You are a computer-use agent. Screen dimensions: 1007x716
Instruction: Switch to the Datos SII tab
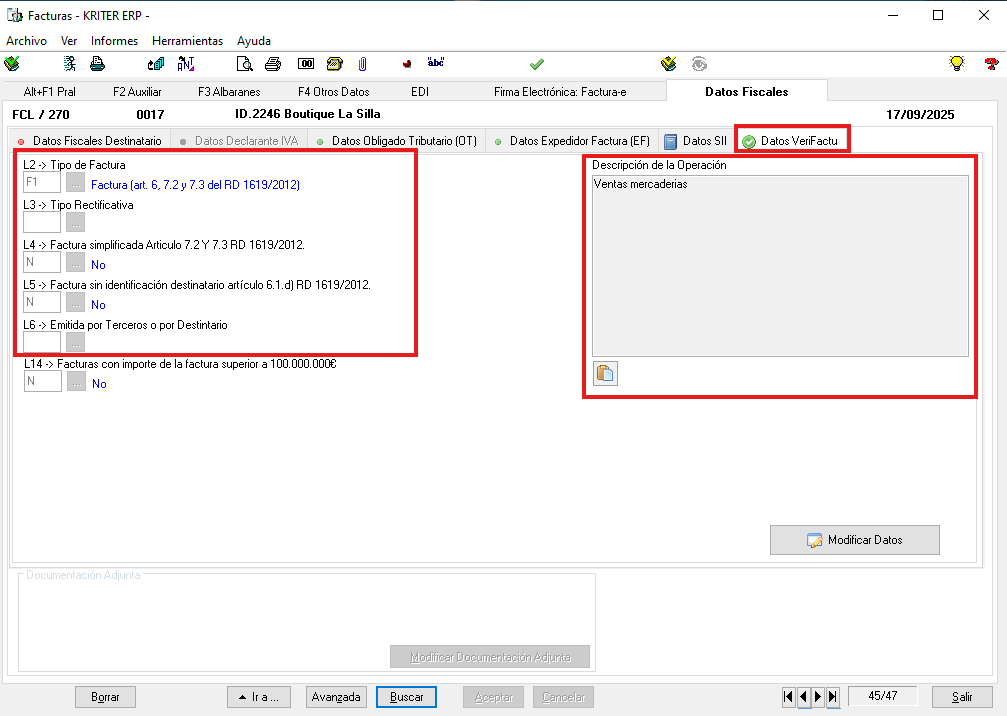pyautogui.click(x=702, y=141)
